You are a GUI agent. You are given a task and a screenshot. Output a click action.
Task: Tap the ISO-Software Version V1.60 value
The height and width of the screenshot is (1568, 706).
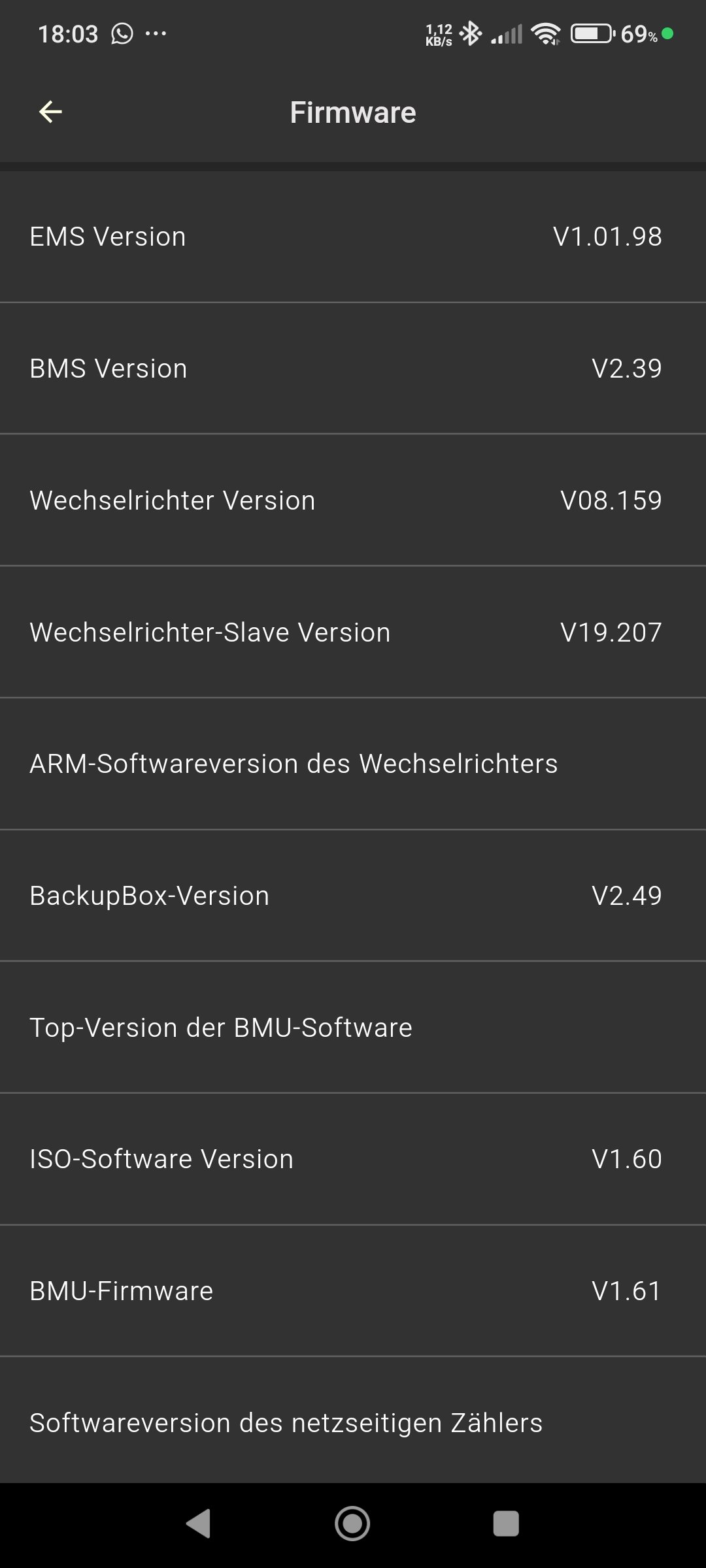(x=626, y=1160)
